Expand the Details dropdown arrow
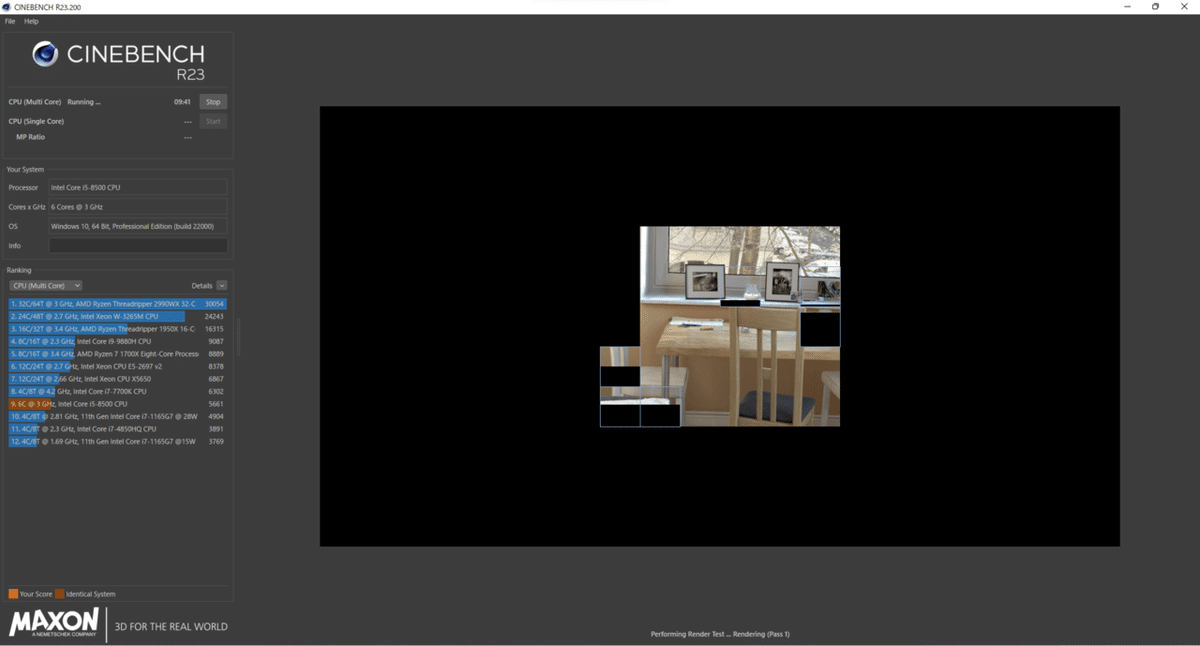This screenshot has width=1200, height=646. click(221, 286)
